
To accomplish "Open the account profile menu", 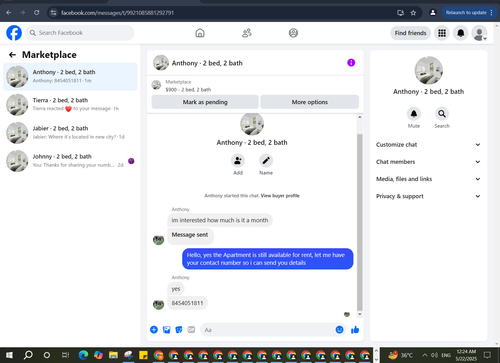I will pos(479,33).
